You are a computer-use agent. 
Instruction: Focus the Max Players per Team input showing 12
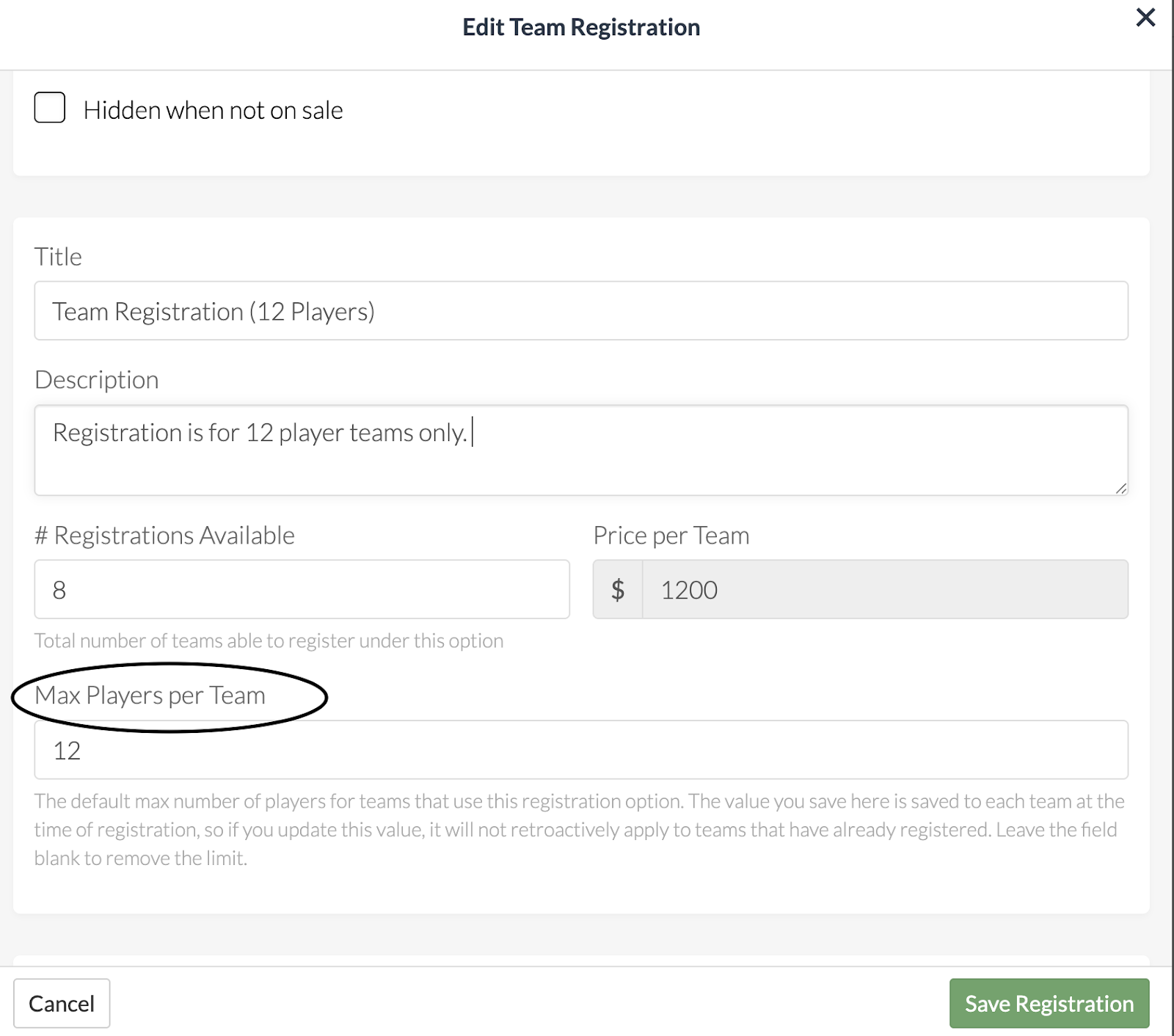coord(581,750)
